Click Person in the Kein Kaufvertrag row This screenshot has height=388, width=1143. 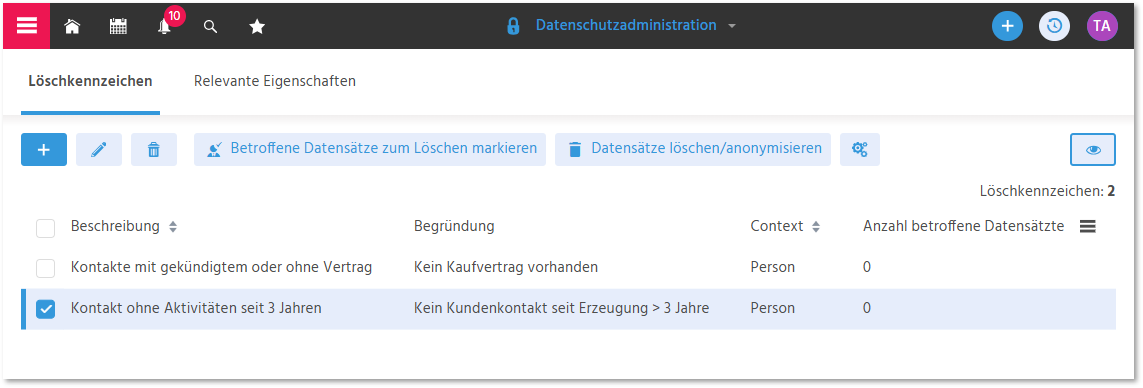click(x=773, y=268)
